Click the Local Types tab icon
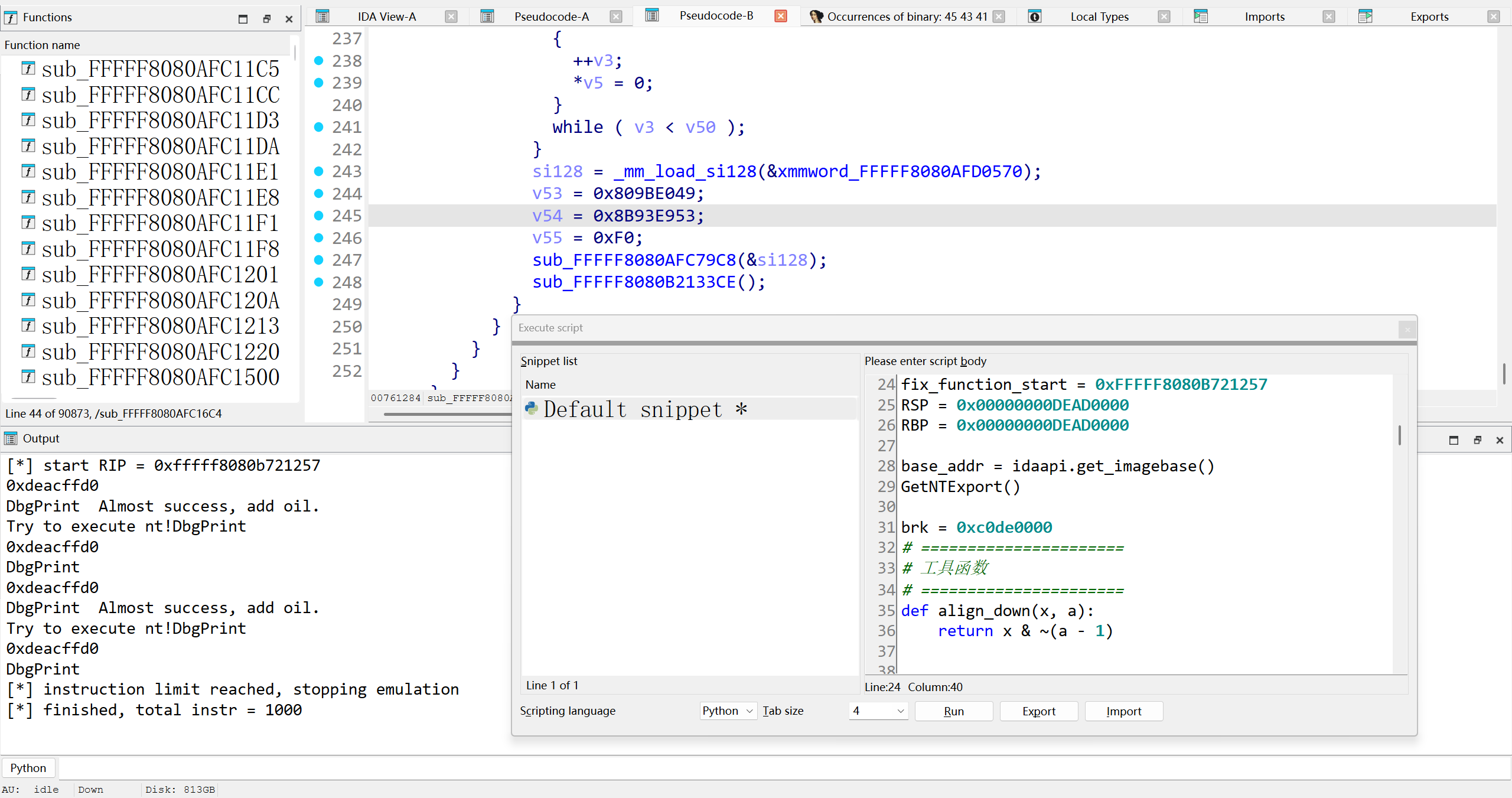This screenshot has height=798, width=1512. (x=1035, y=17)
